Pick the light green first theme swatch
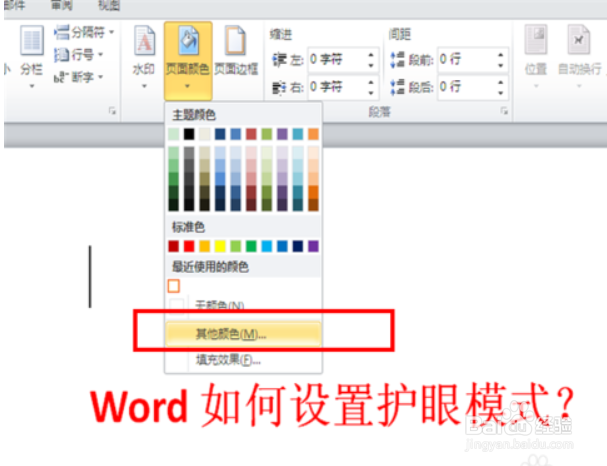 [x=173, y=134]
